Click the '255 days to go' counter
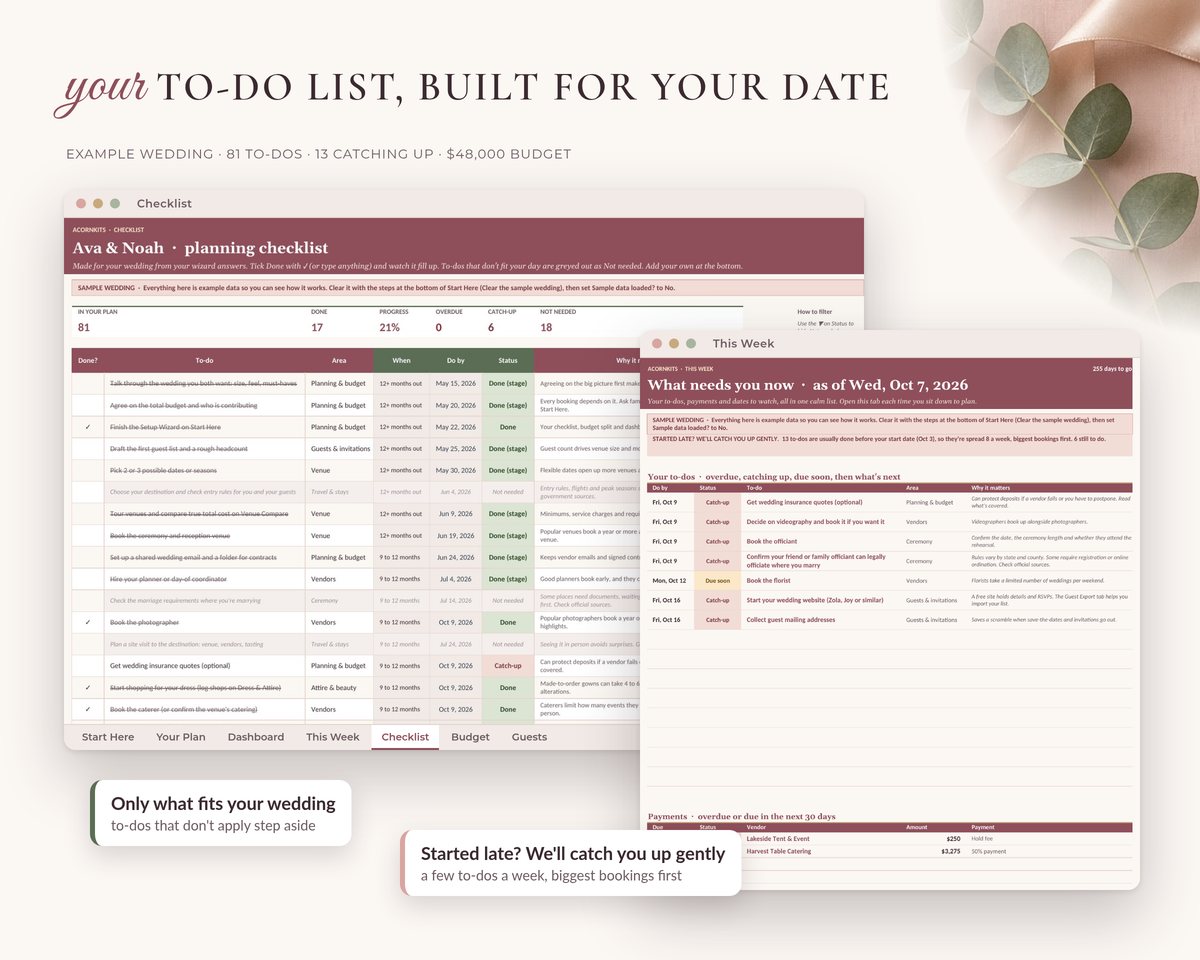The width and height of the screenshot is (1200, 960). (1110, 369)
